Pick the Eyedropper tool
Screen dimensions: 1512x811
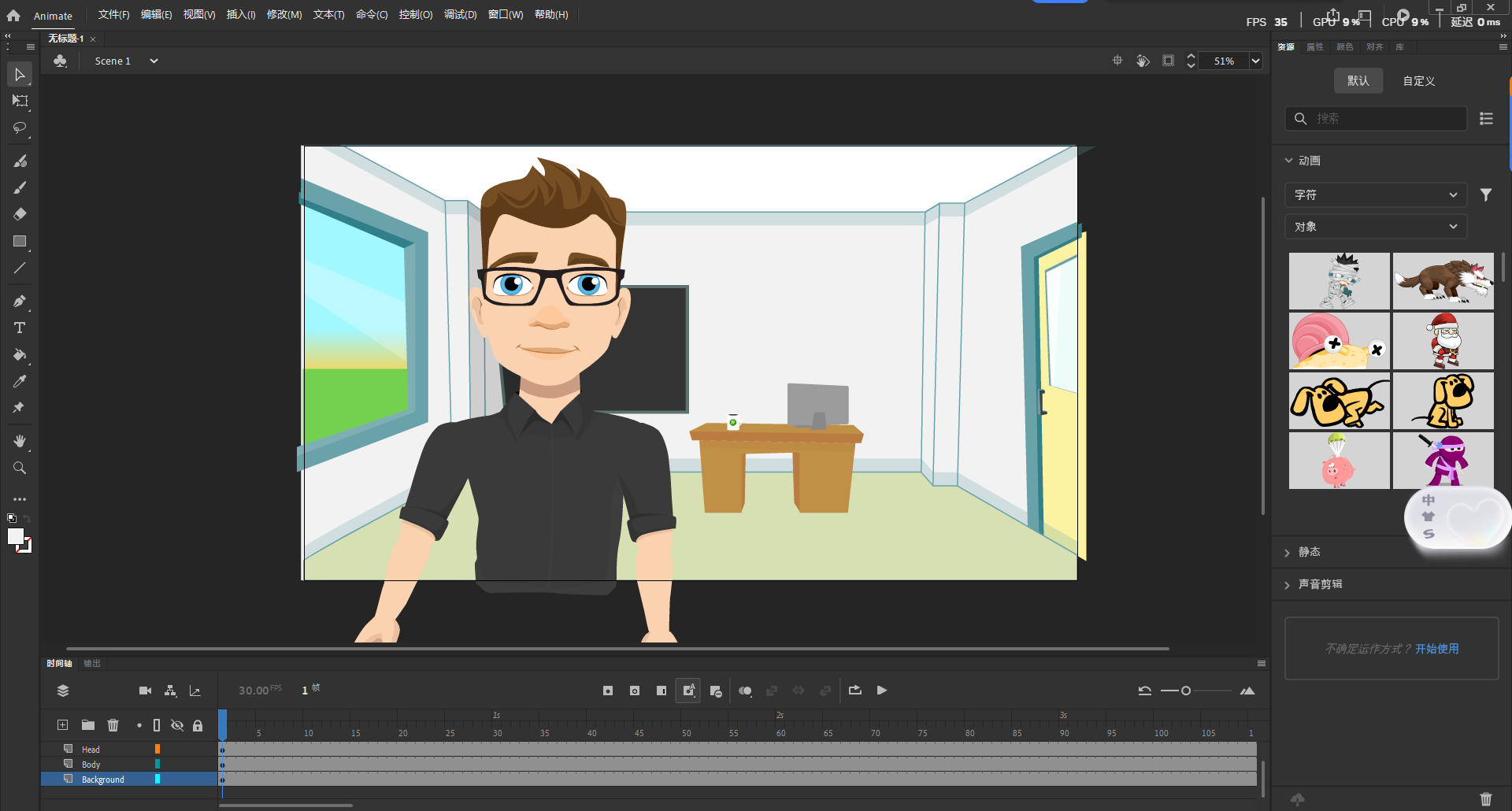pyautogui.click(x=20, y=381)
